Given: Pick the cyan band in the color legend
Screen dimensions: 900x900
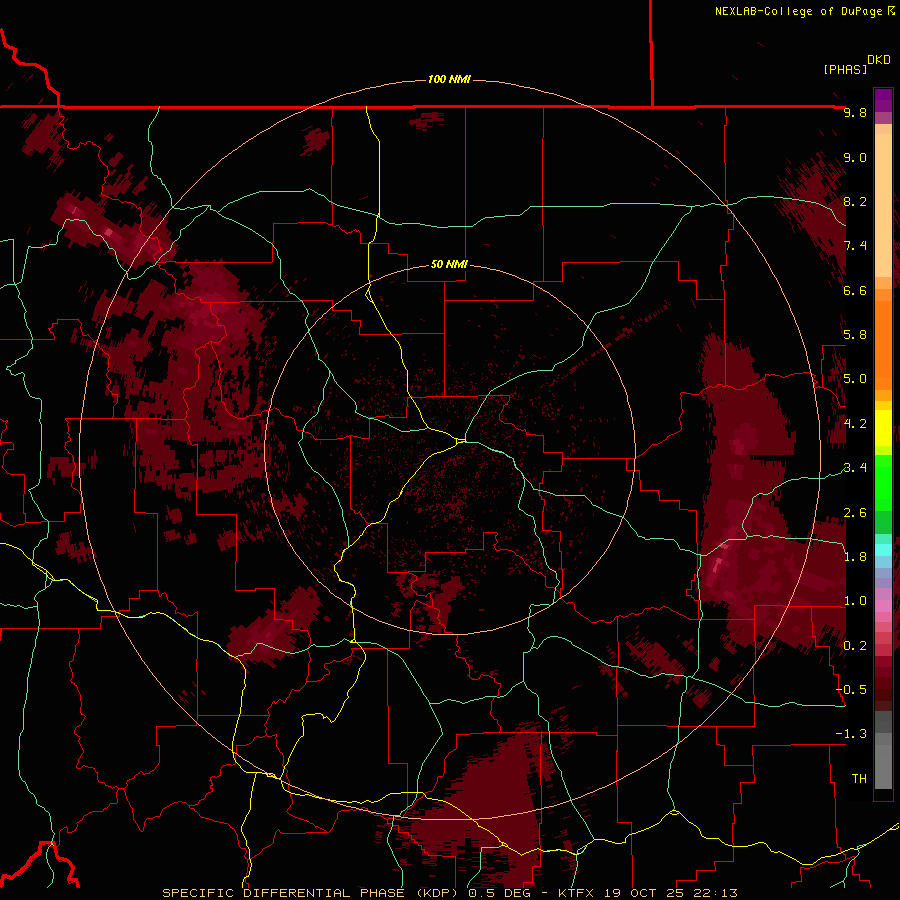Looking at the screenshot, I should [x=883, y=550].
